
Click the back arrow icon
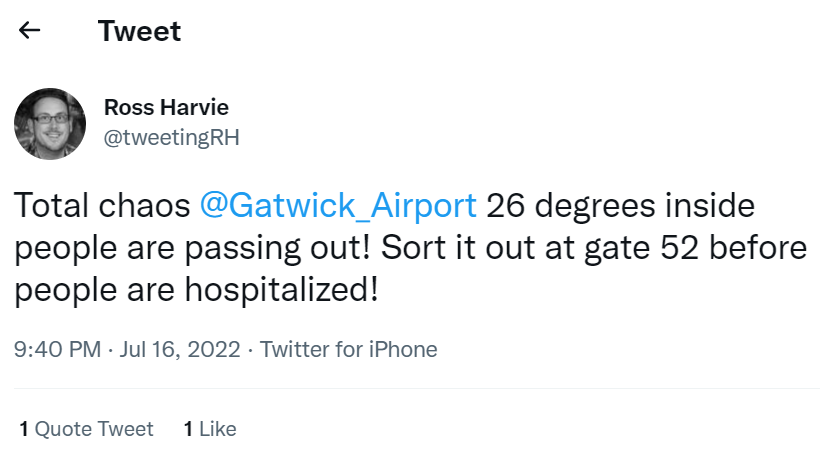(x=30, y=31)
